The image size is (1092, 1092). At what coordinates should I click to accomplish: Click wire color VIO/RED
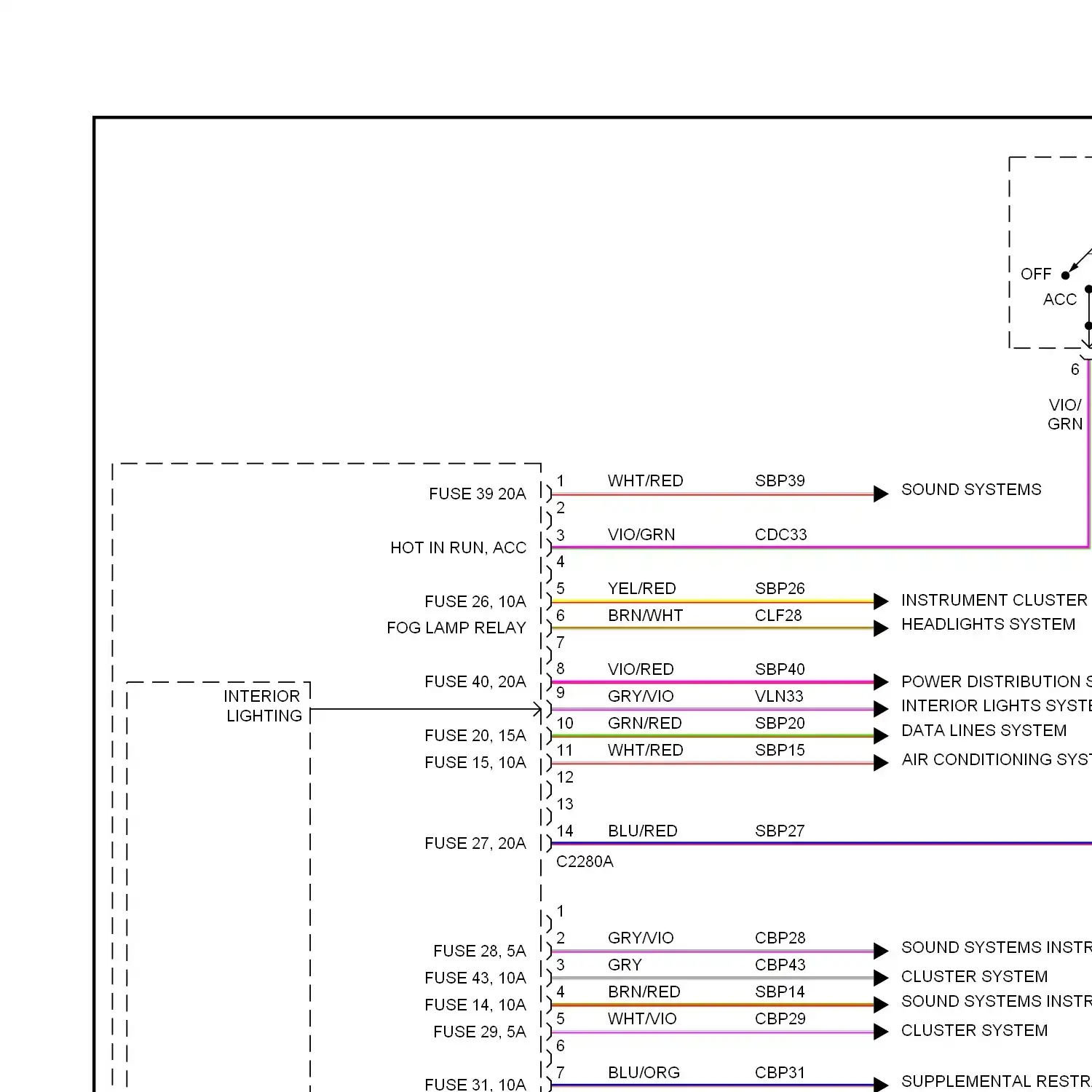[x=641, y=669]
